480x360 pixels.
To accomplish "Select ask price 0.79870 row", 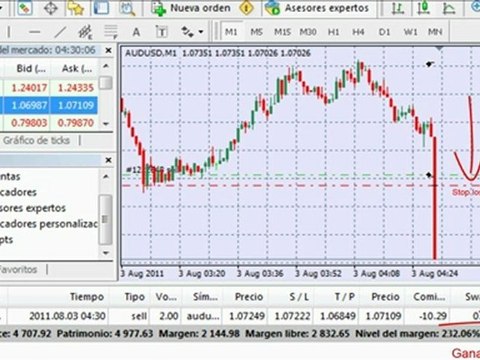I will pyautogui.click(x=76, y=123).
